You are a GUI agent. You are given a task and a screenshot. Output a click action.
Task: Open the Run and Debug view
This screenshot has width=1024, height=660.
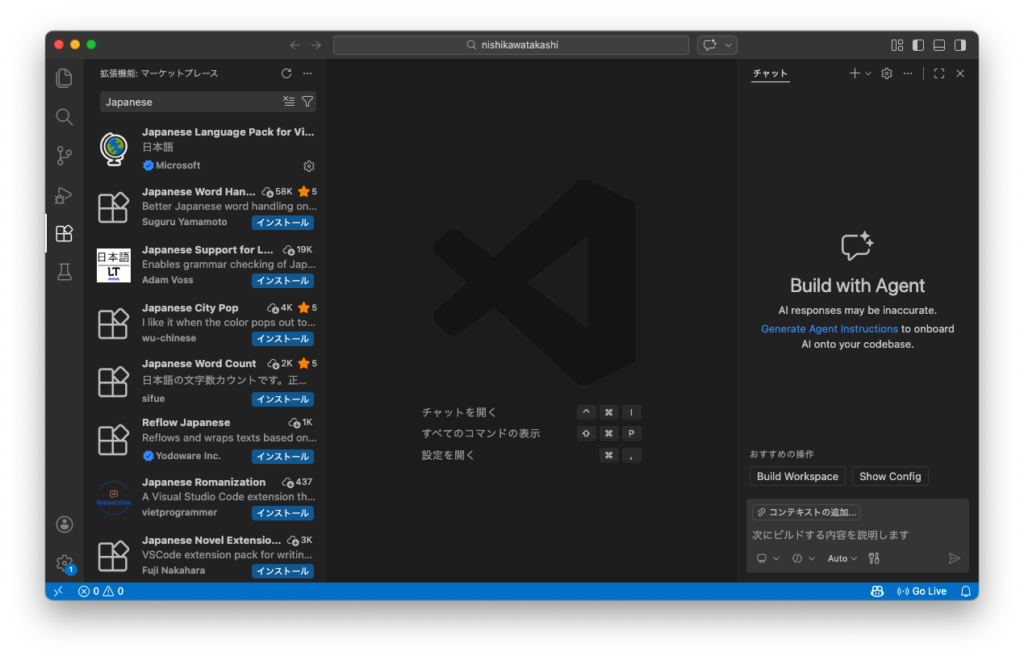tap(64, 195)
